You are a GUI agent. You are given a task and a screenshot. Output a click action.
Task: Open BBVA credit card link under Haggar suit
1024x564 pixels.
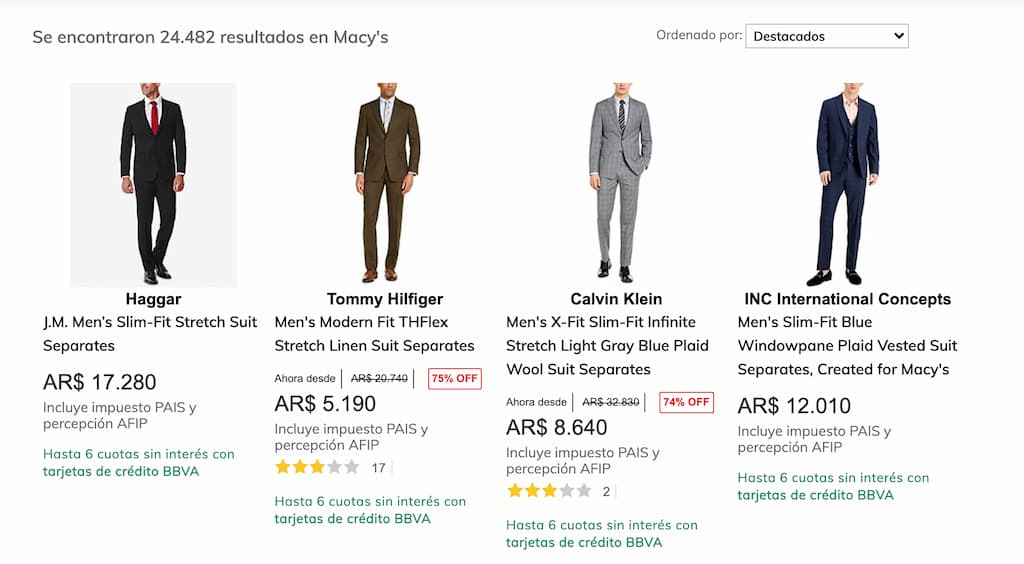point(121,471)
